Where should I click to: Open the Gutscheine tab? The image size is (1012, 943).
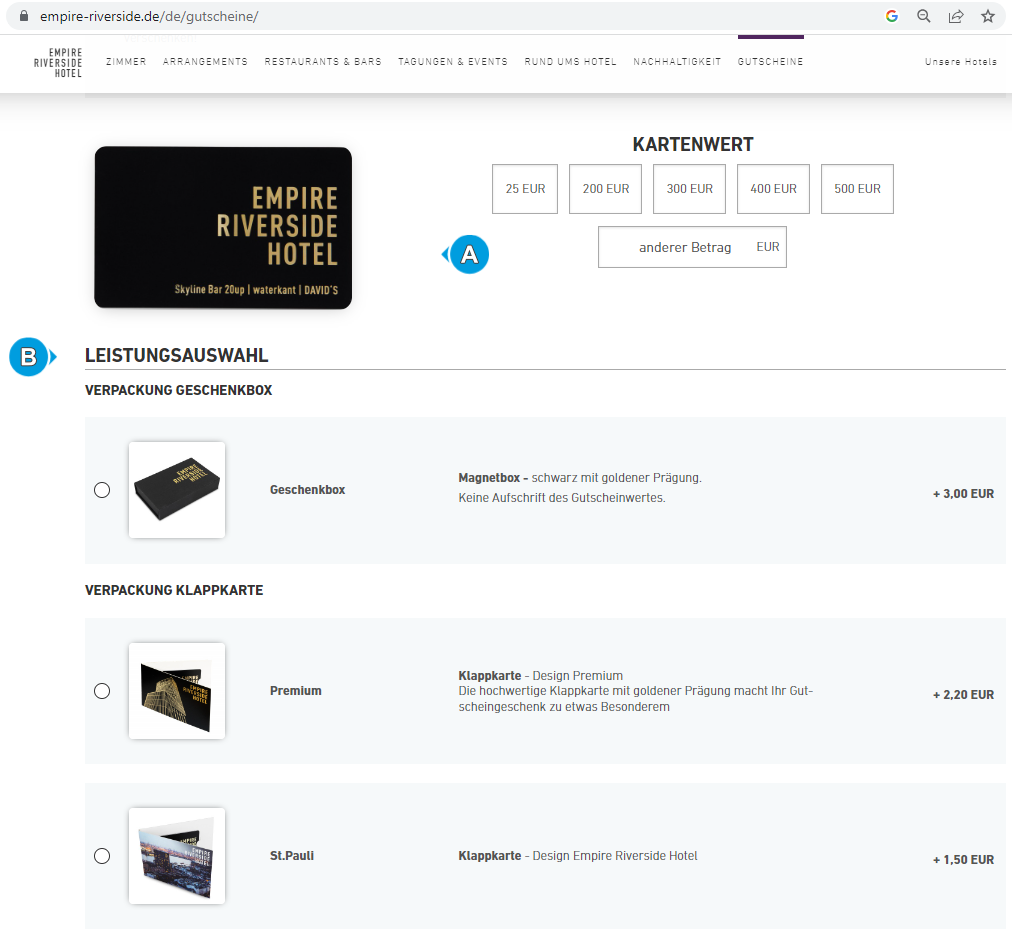(x=771, y=61)
